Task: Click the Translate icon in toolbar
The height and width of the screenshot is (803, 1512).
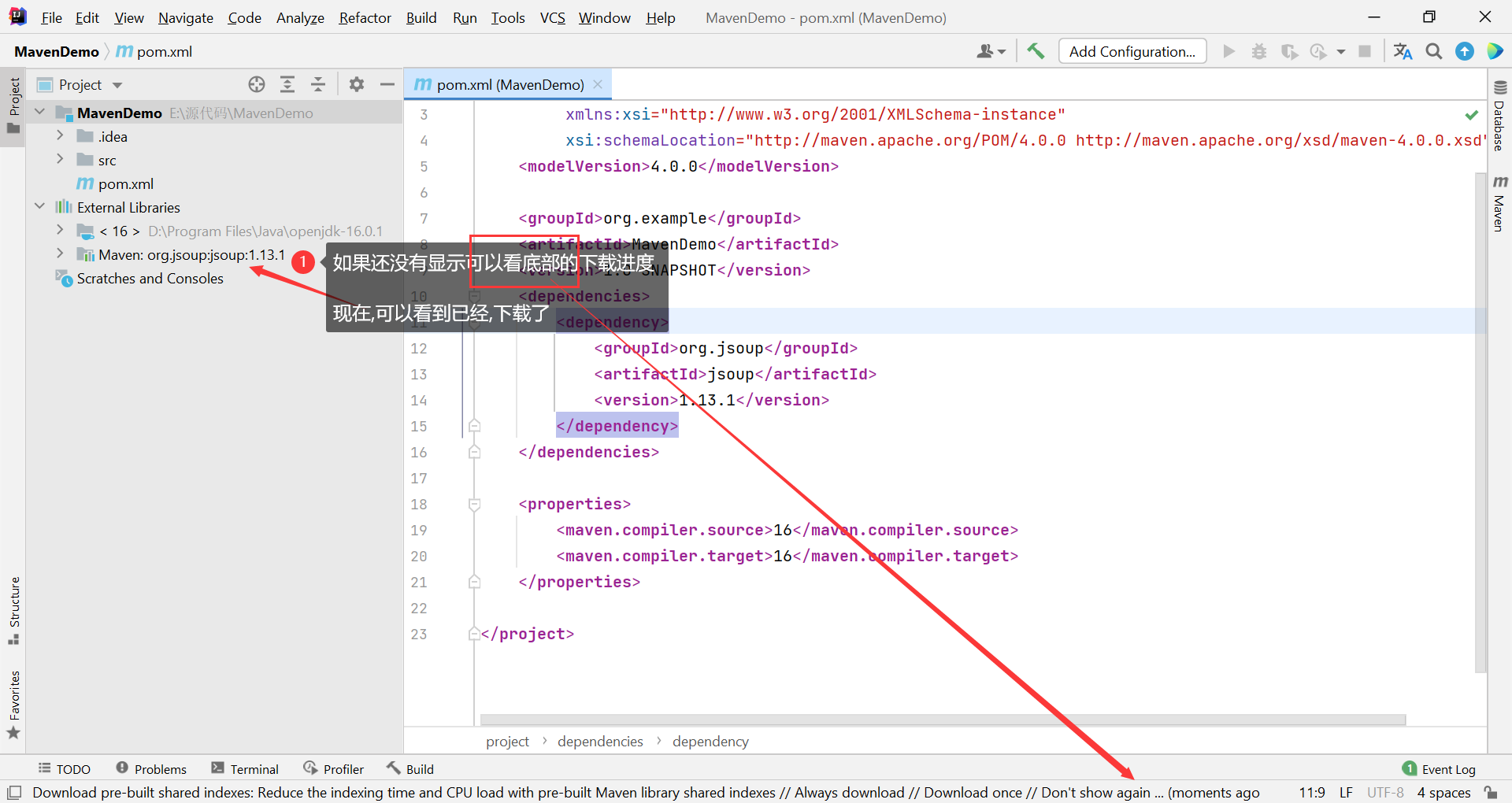Action: [x=1403, y=51]
